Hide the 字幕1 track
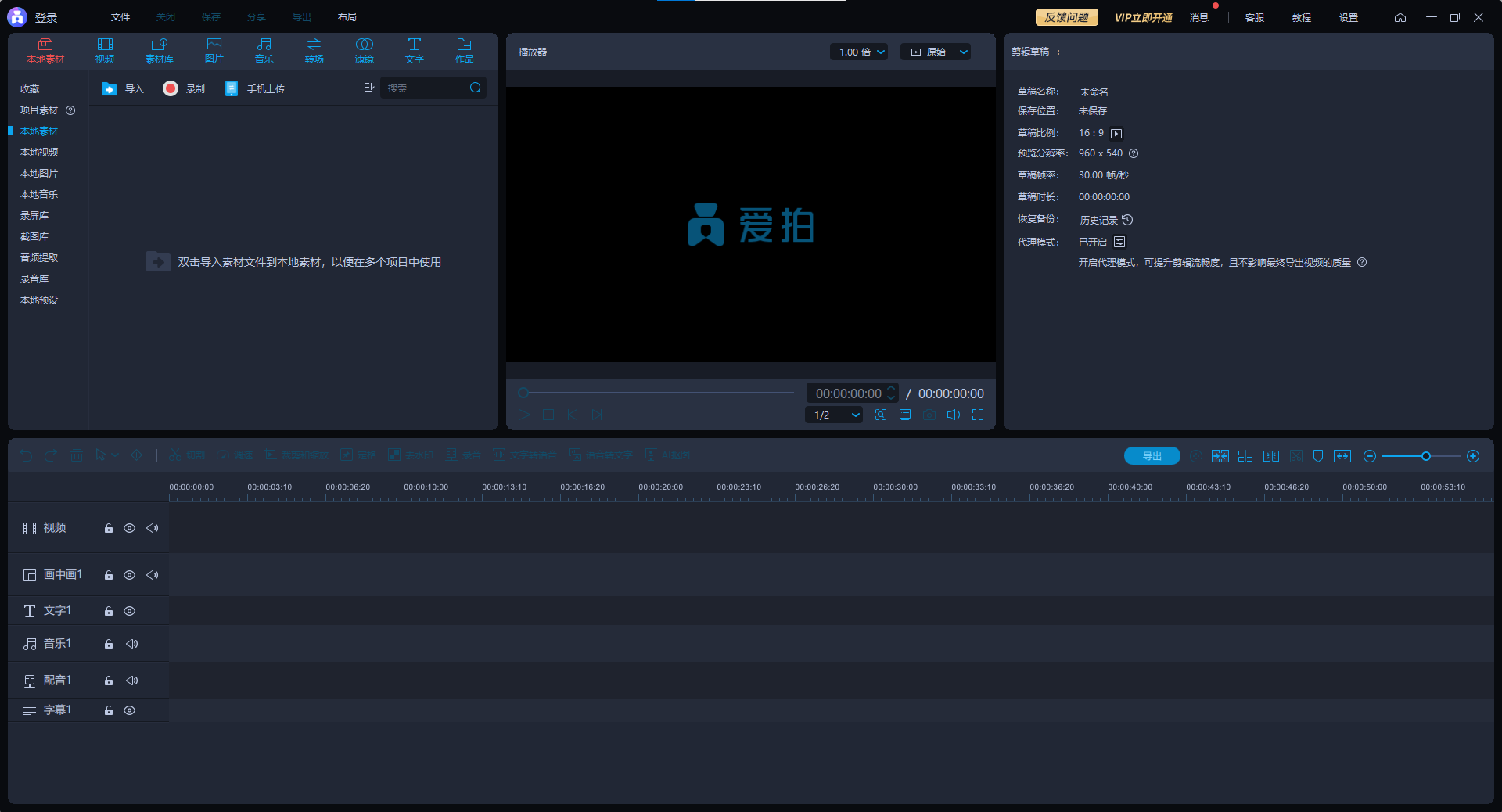The height and width of the screenshot is (812, 1502). 130,711
